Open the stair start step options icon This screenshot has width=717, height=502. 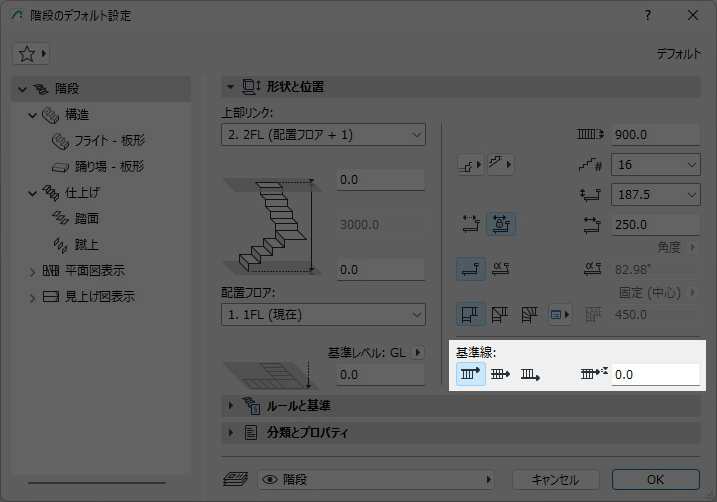(x=470, y=164)
